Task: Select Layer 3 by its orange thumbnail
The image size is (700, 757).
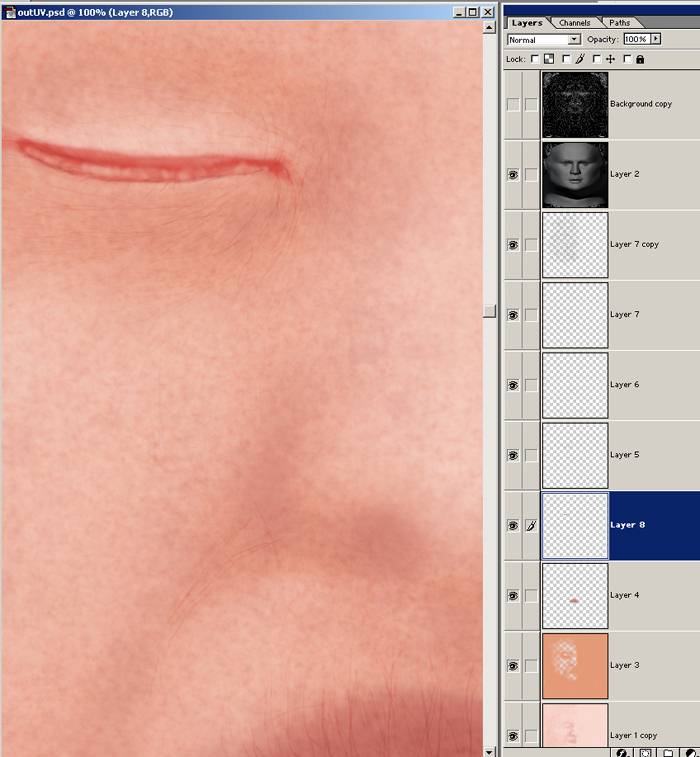Action: (575, 665)
